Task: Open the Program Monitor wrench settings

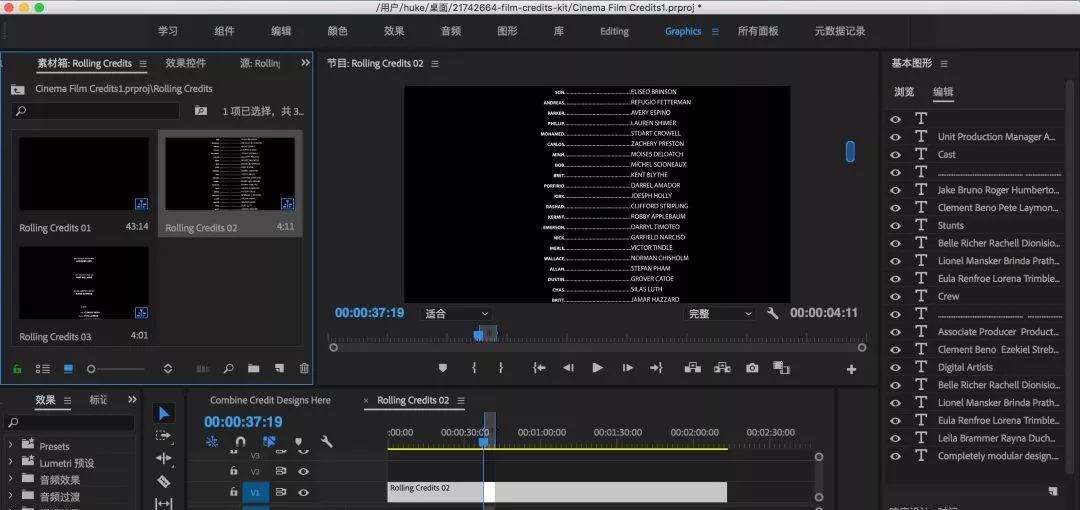Action: (x=772, y=313)
